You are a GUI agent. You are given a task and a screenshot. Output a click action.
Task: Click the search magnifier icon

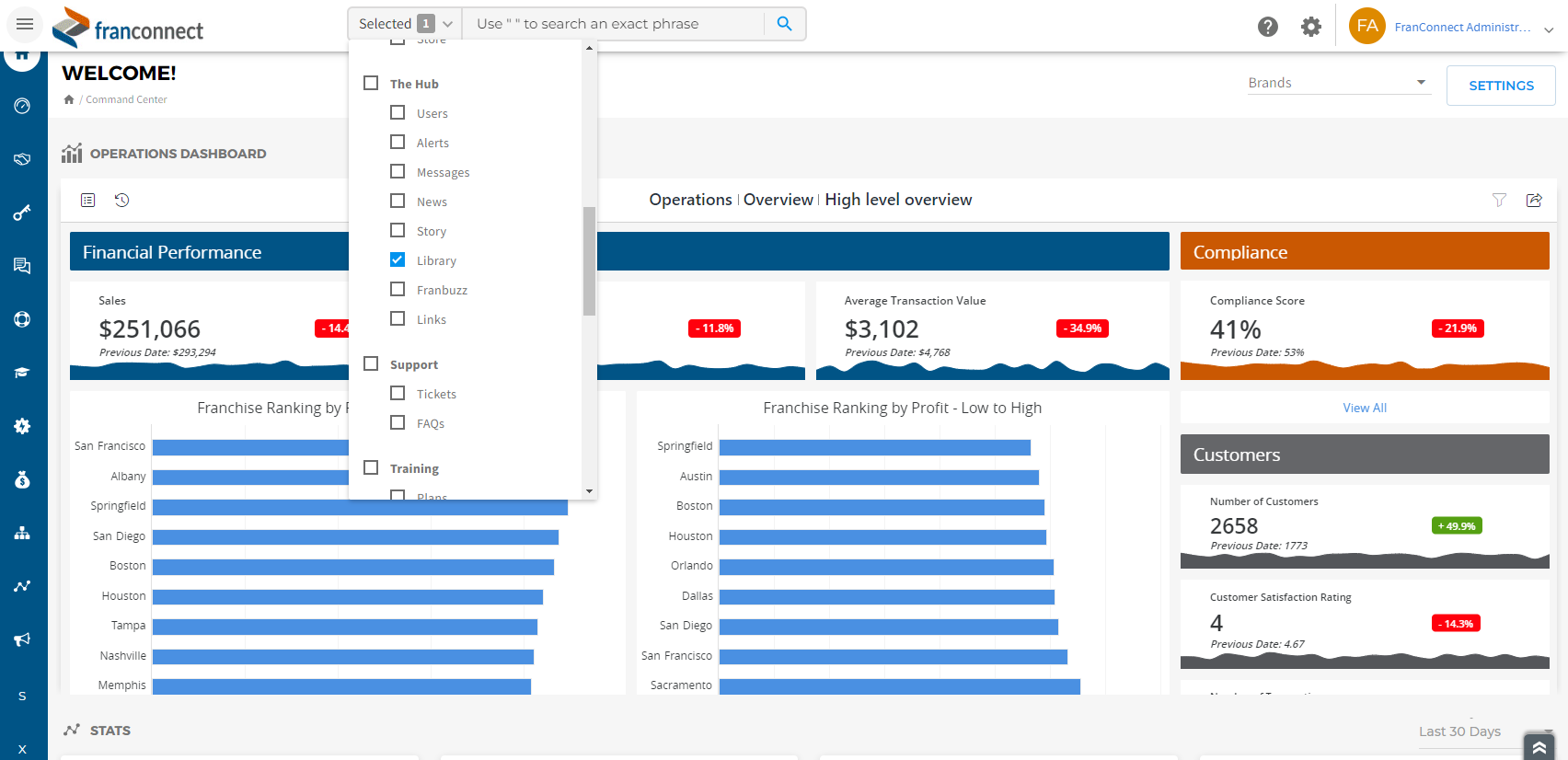coord(784,24)
